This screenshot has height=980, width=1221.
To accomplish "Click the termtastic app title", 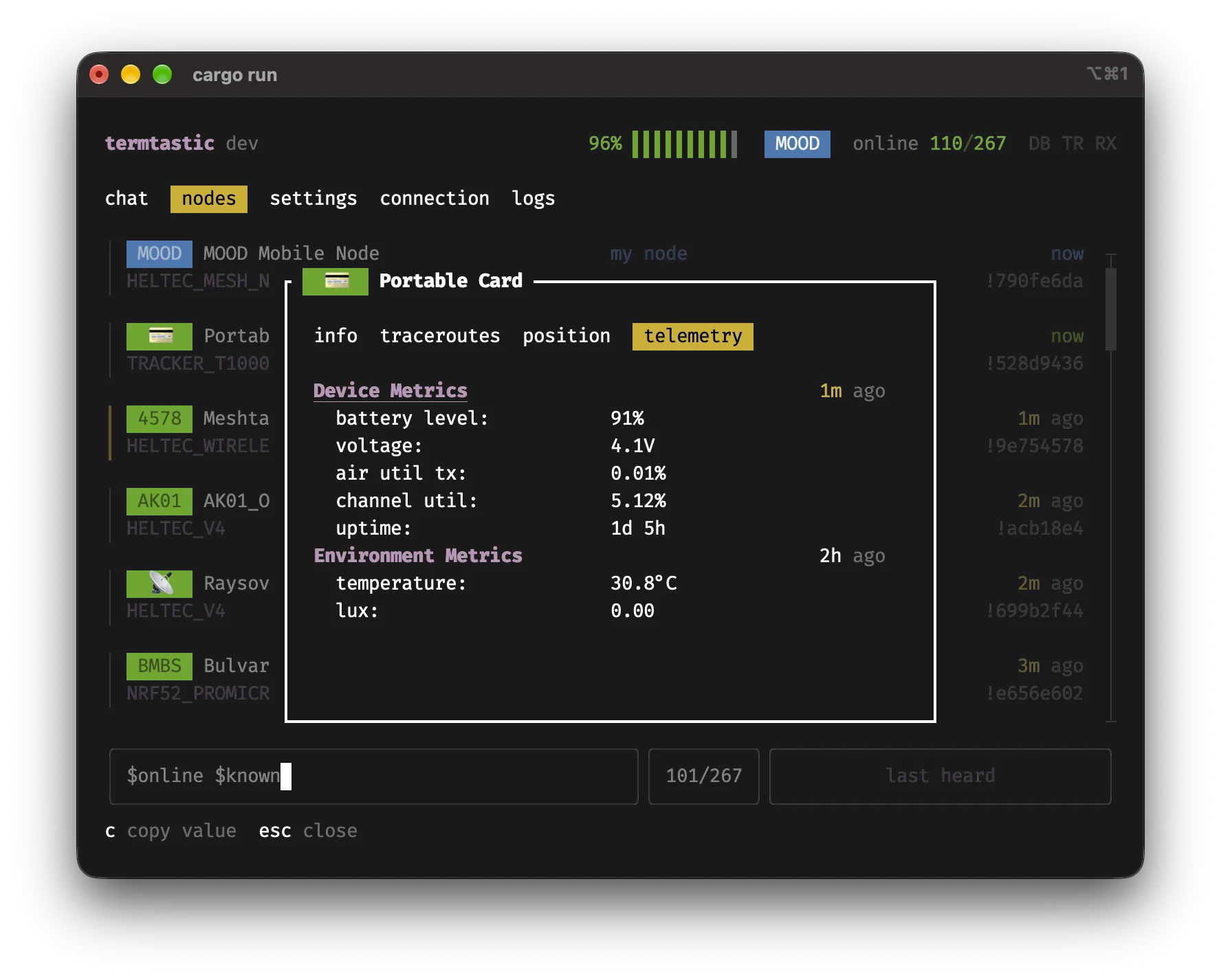I will (x=159, y=144).
